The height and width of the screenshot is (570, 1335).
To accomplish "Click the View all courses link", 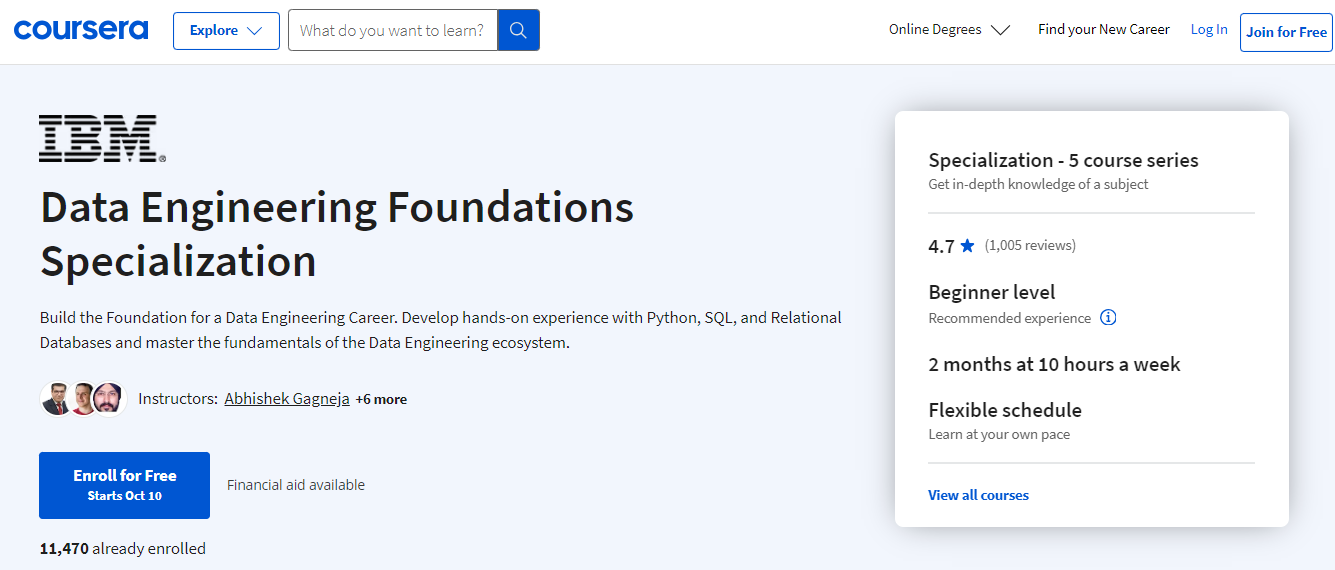I will click(978, 495).
